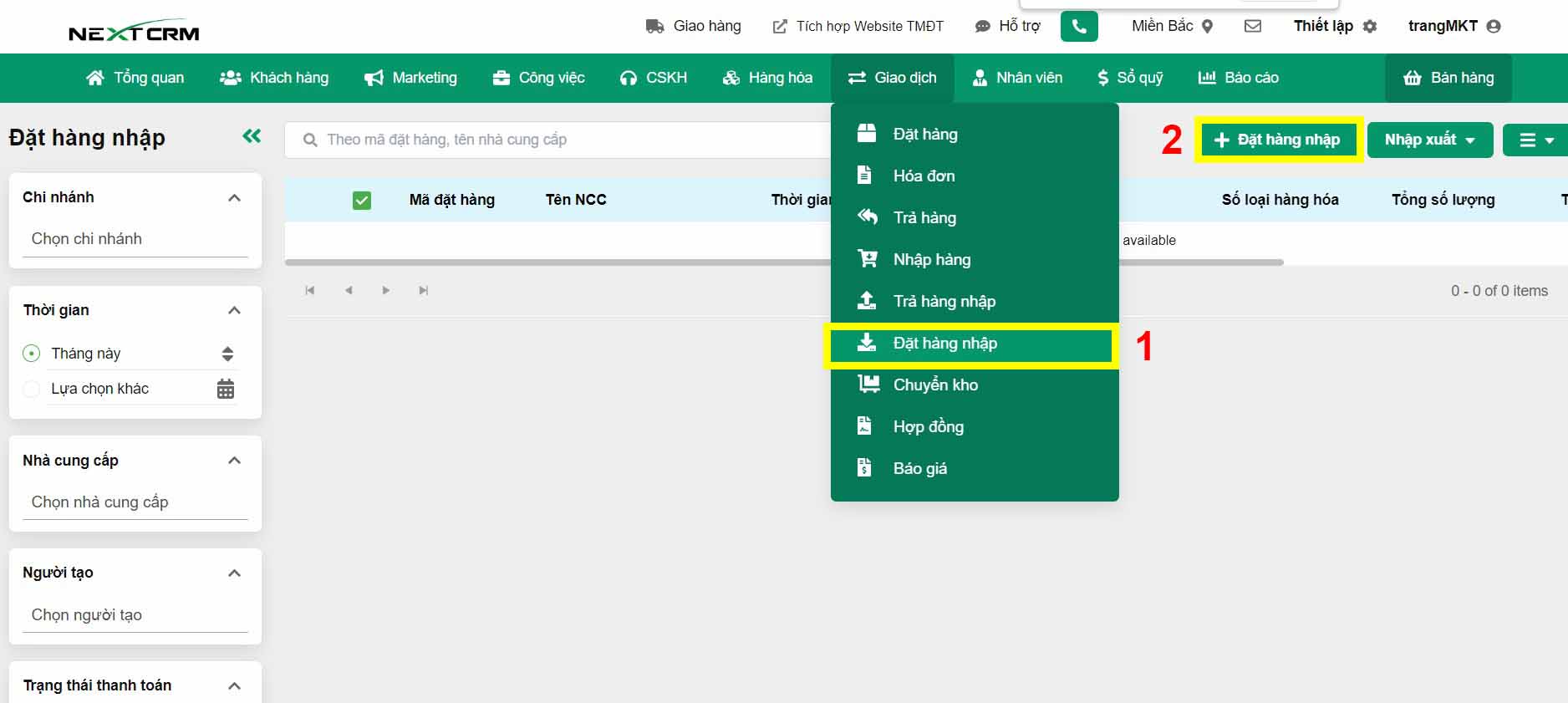The width and height of the screenshot is (1568, 703).
Task: Open the mail envelope icon
Action: (1252, 27)
